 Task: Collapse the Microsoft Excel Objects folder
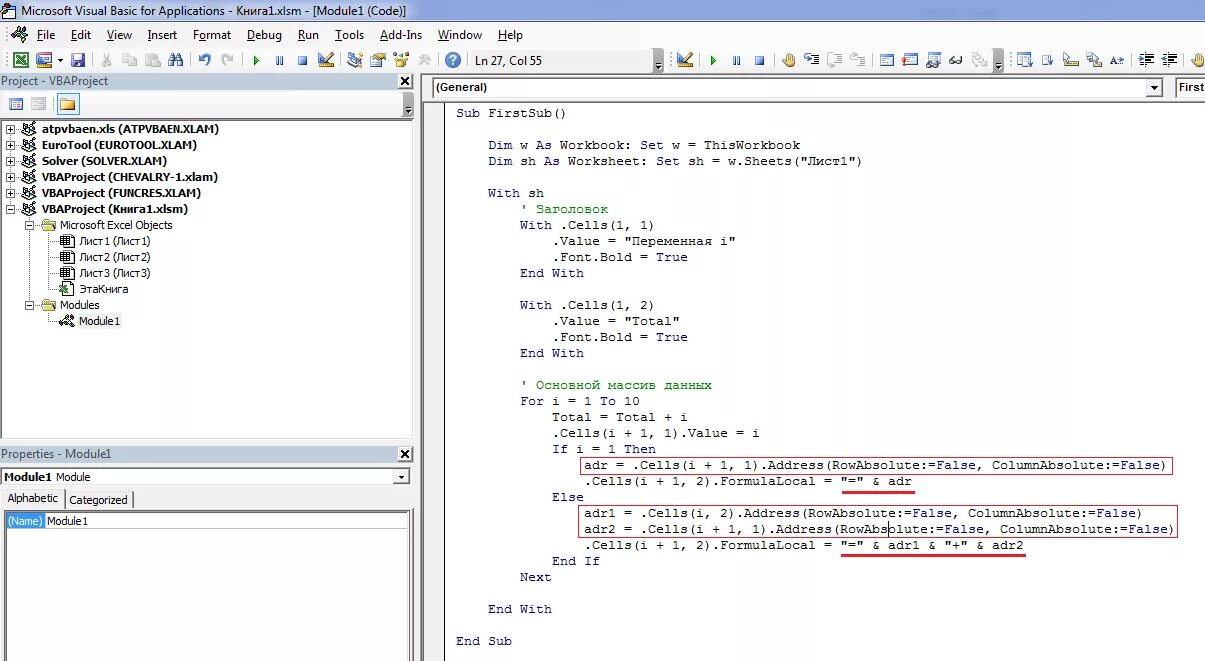coord(31,225)
